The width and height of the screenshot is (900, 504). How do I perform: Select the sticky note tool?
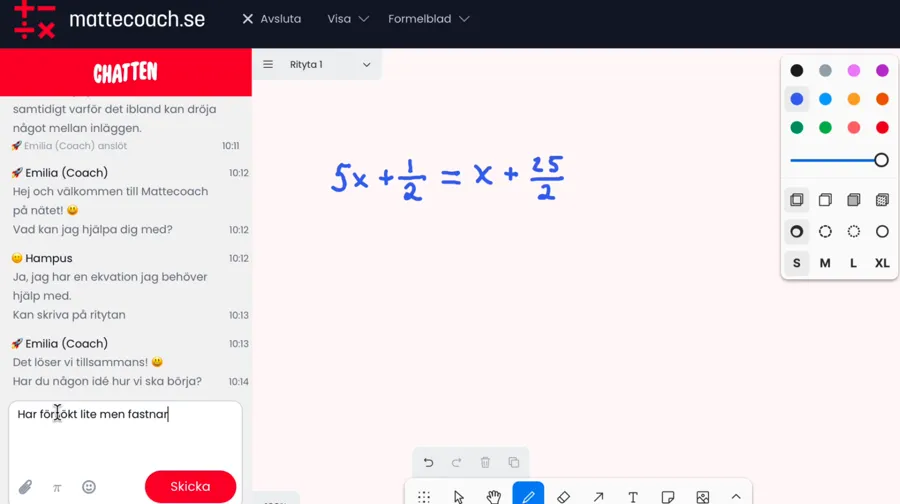[668, 497]
